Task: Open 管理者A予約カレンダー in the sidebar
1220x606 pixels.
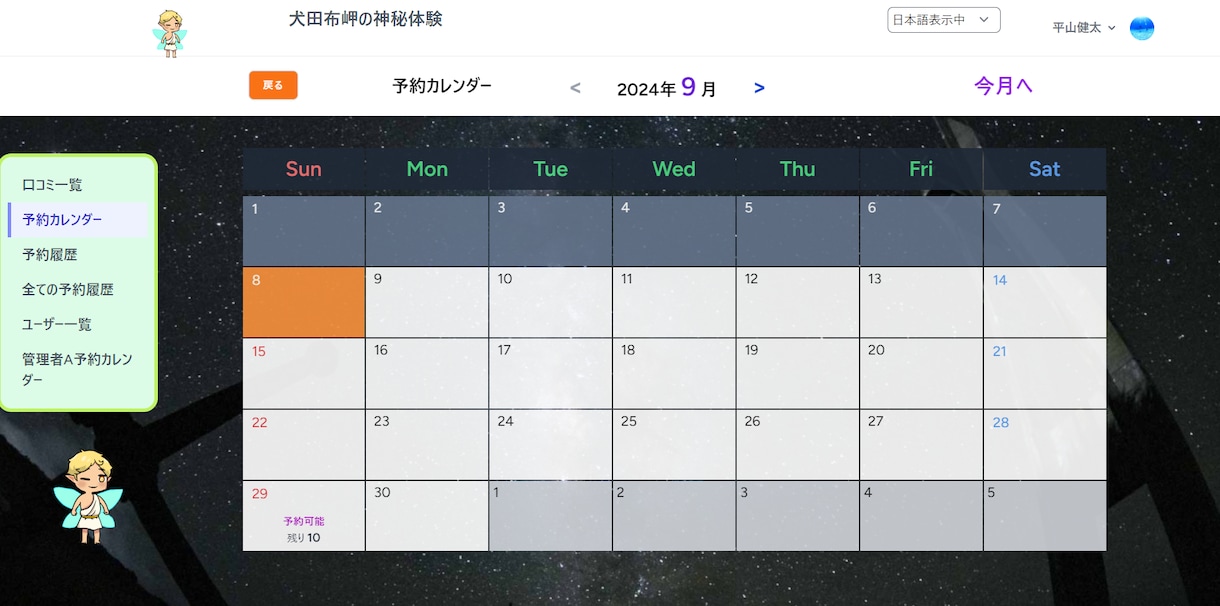Action: click(78, 369)
